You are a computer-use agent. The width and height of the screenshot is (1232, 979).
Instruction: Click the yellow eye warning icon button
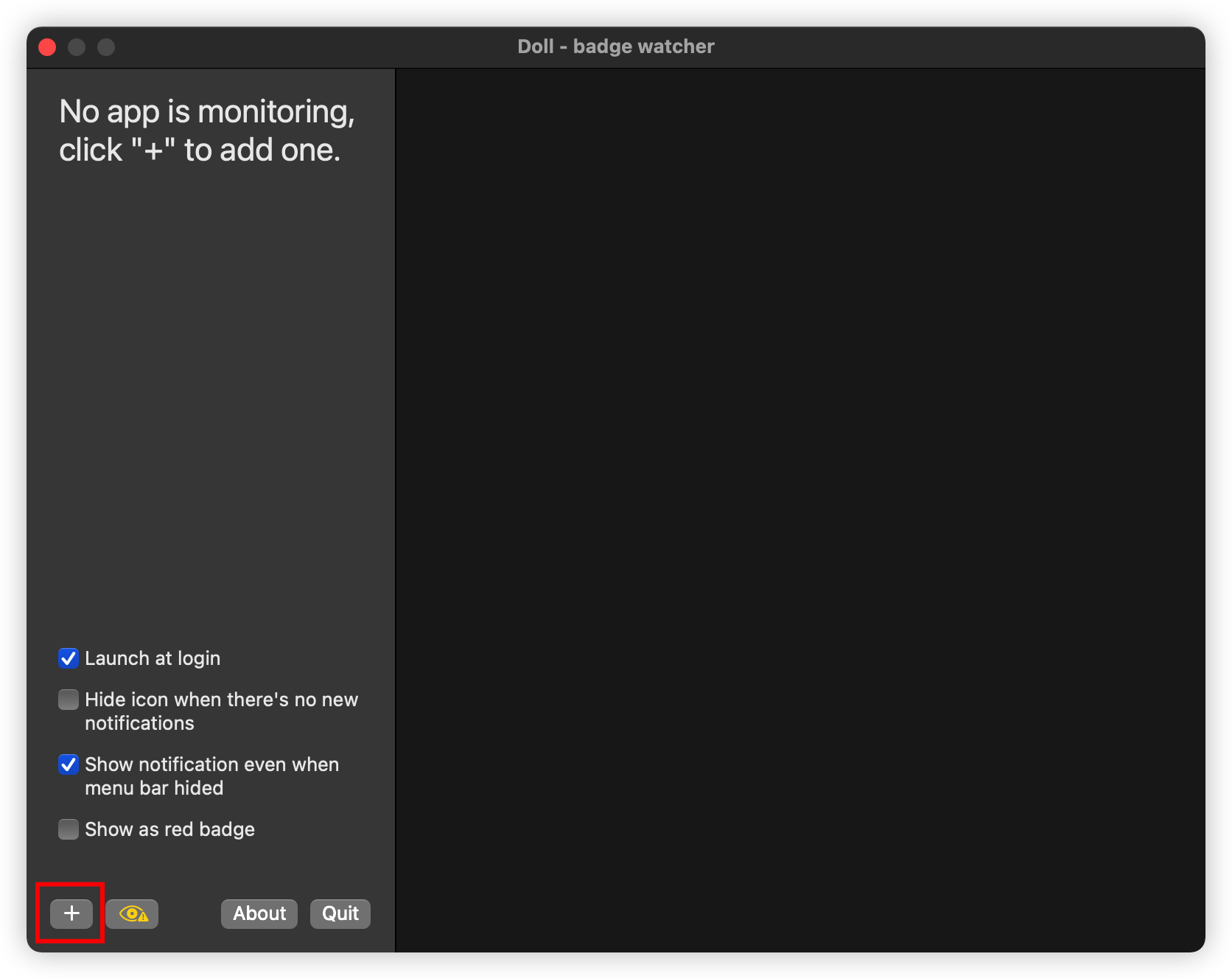coord(132,914)
